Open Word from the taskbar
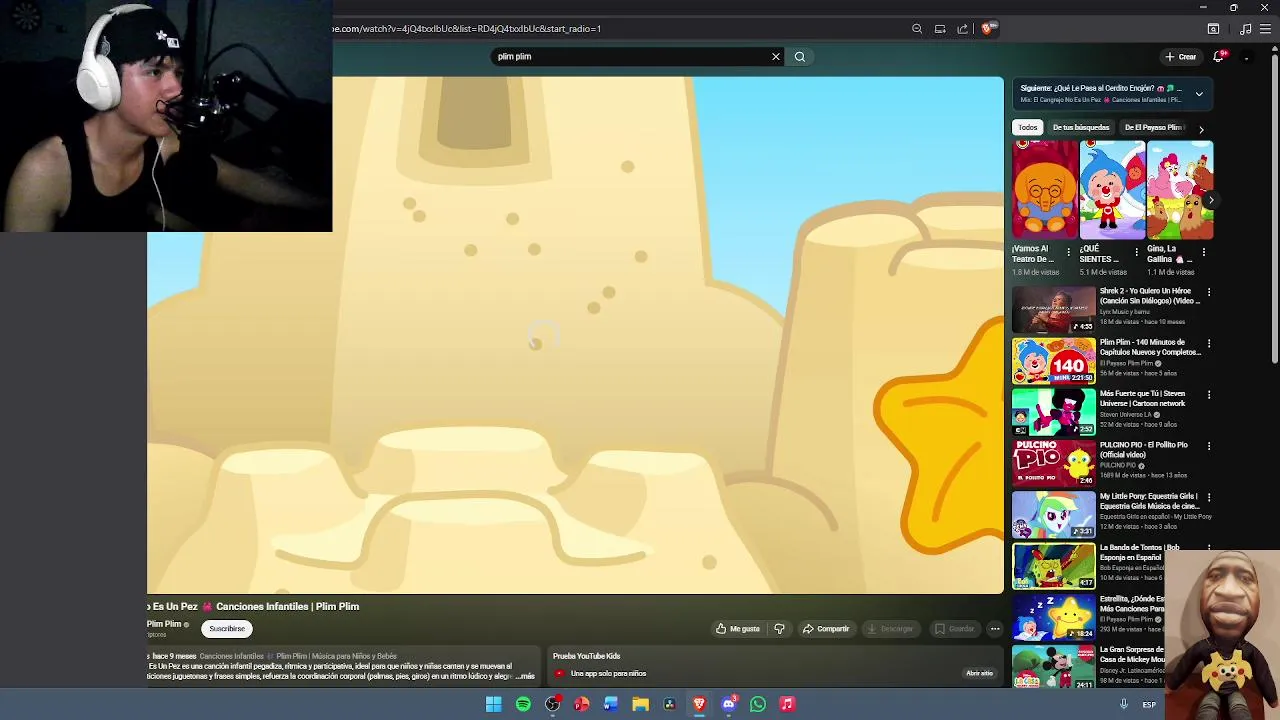Image resolution: width=1280 pixels, height=720 pixels. (x=611, y=704)
